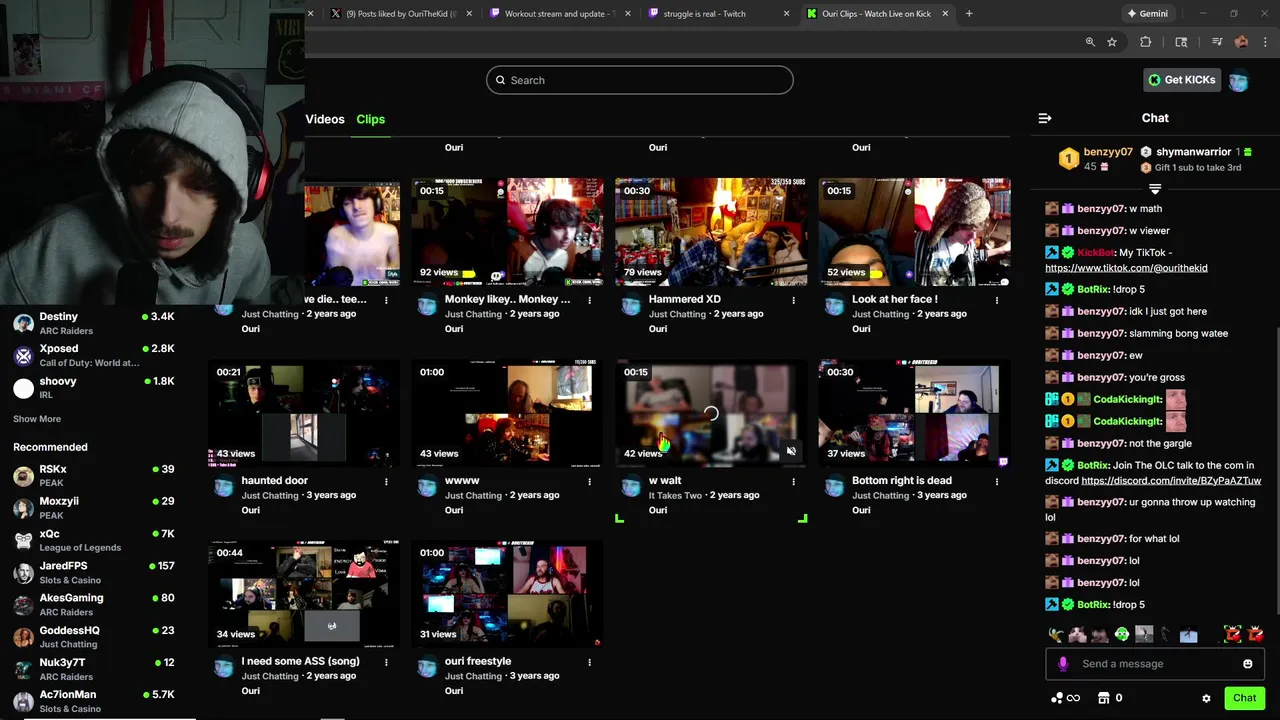Click the purple microphone icon in chat
Screen dimensions: 1280x720
point(1063,664)
